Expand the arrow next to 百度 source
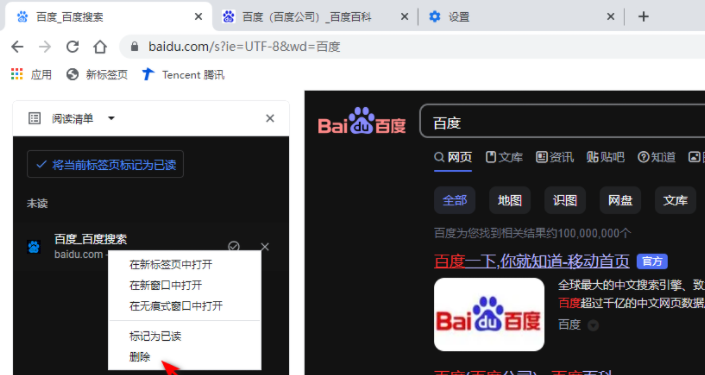 593,325
